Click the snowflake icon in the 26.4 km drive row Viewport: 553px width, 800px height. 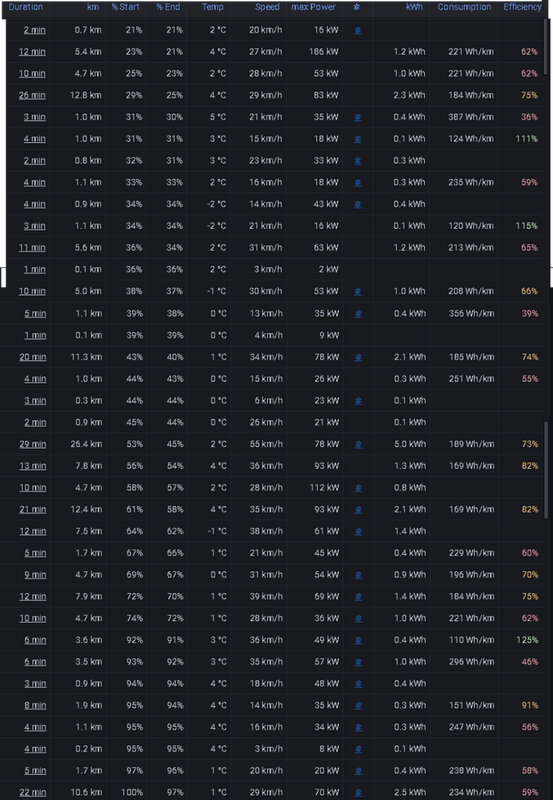[358, 444]
